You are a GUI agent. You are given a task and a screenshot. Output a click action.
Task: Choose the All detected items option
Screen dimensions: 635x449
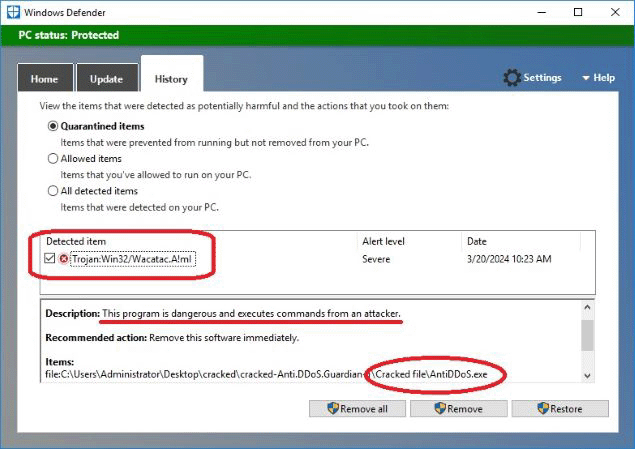pyautogui.click(x=53, y=191)
